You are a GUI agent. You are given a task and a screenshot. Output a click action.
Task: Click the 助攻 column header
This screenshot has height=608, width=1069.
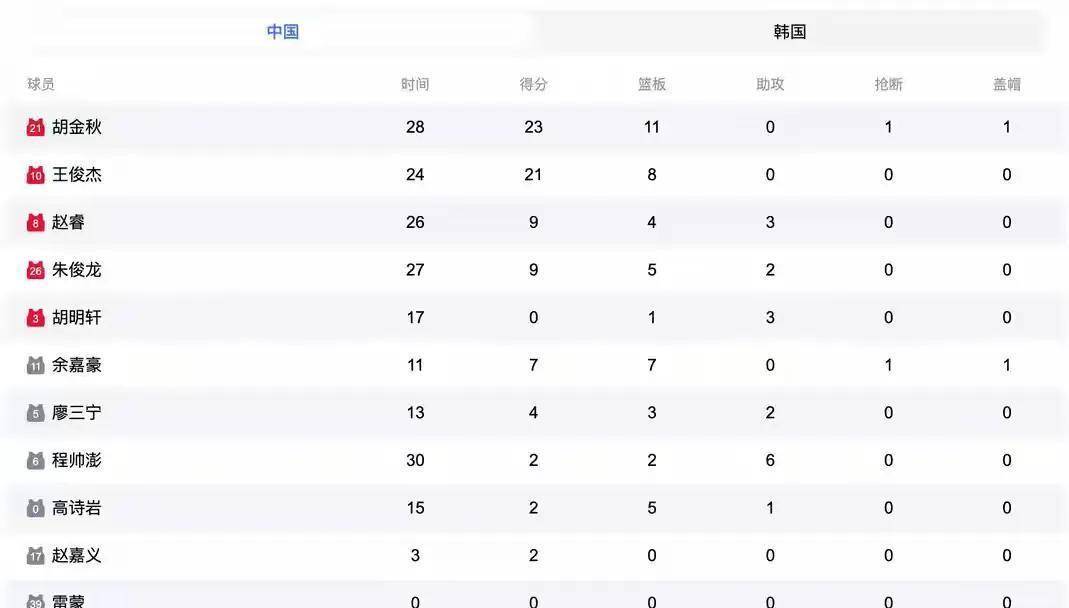click(769, 84)
